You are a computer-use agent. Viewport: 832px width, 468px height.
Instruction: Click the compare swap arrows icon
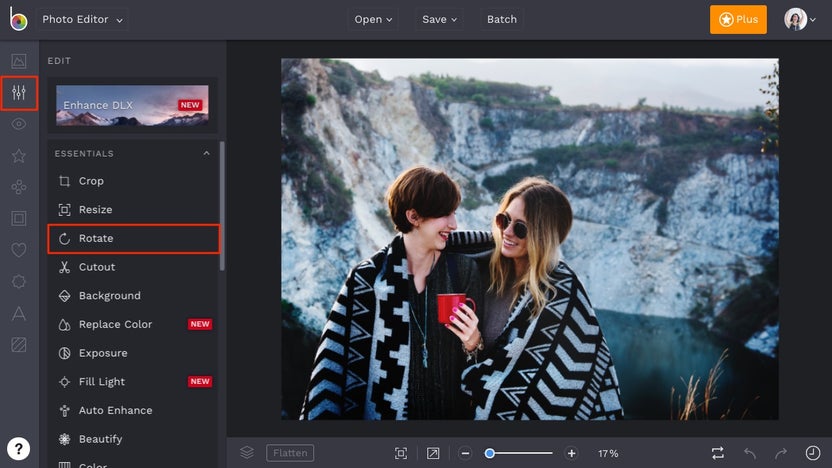[x=717, y=453]
